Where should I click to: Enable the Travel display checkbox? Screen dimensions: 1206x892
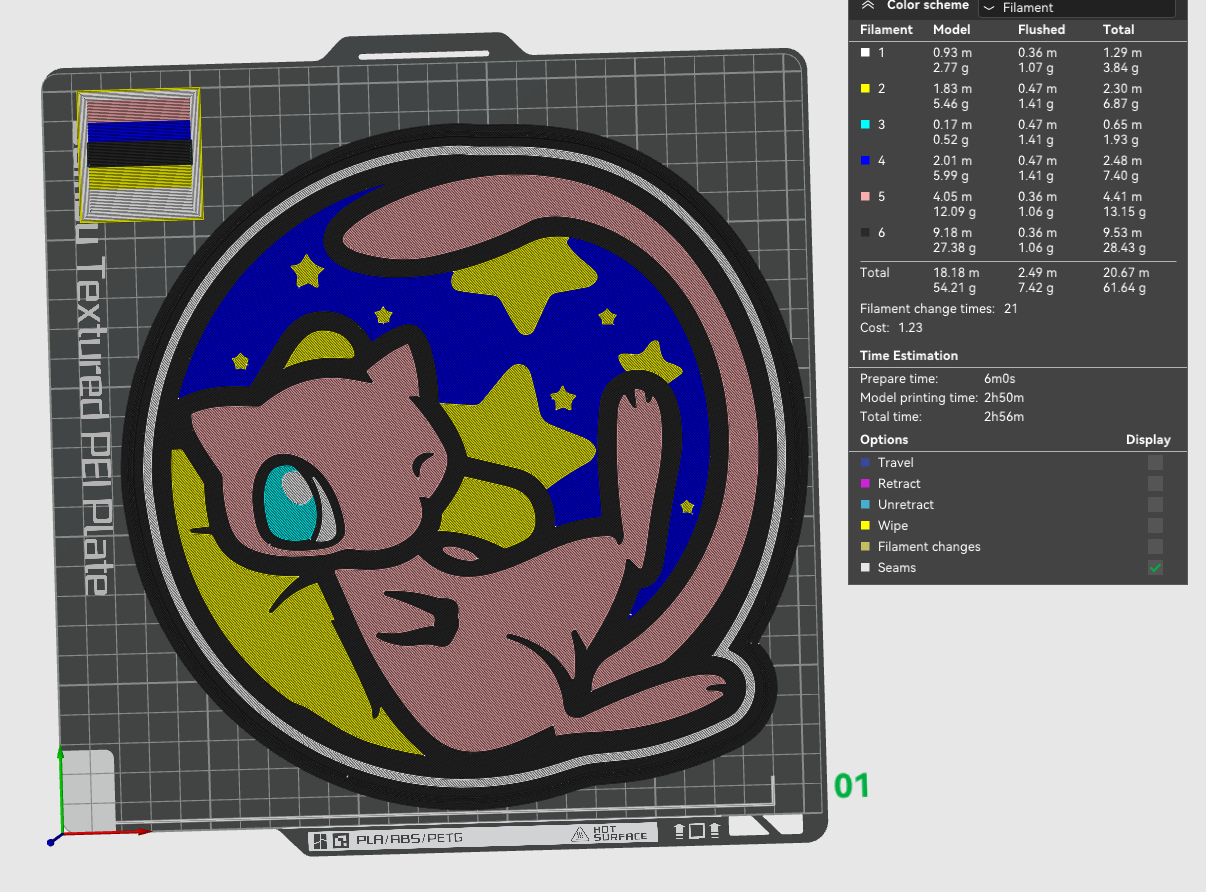pyautogui.click(x=1155, y=463)
